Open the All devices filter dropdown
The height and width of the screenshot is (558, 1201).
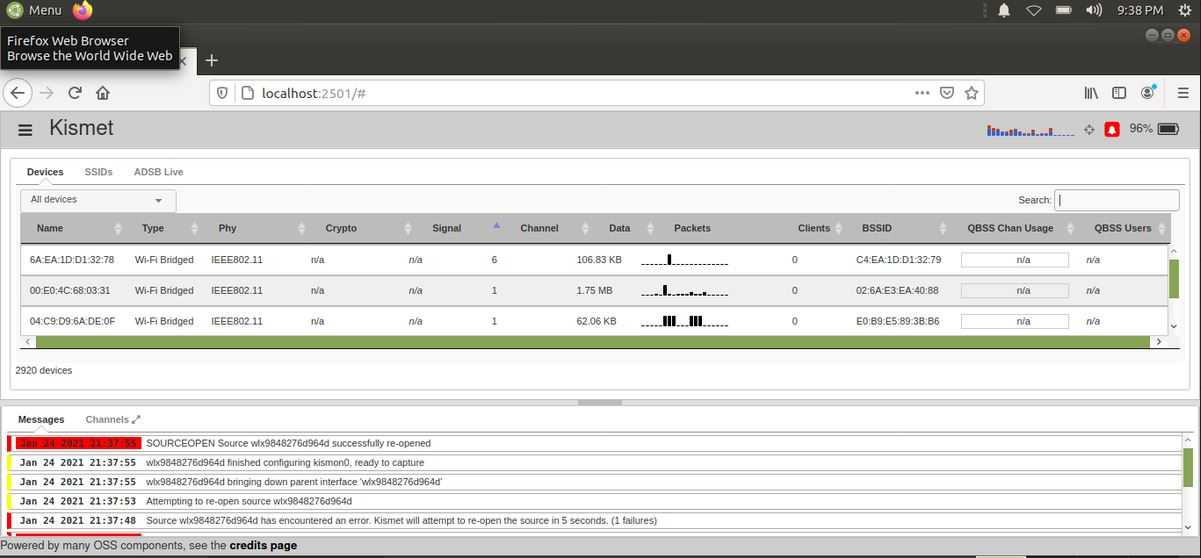pyautogui.click(x=98, y=200)
